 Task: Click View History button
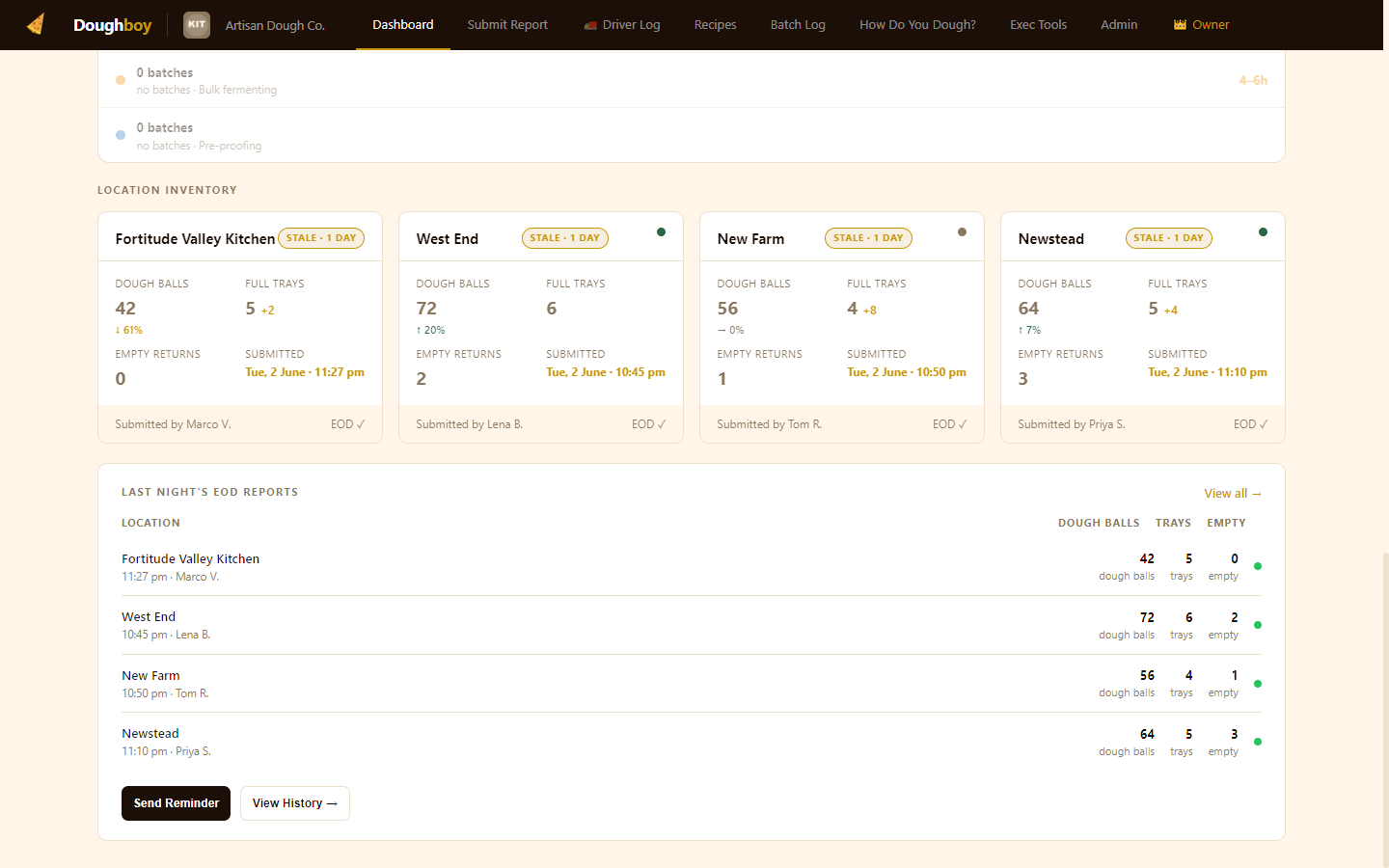295,803
